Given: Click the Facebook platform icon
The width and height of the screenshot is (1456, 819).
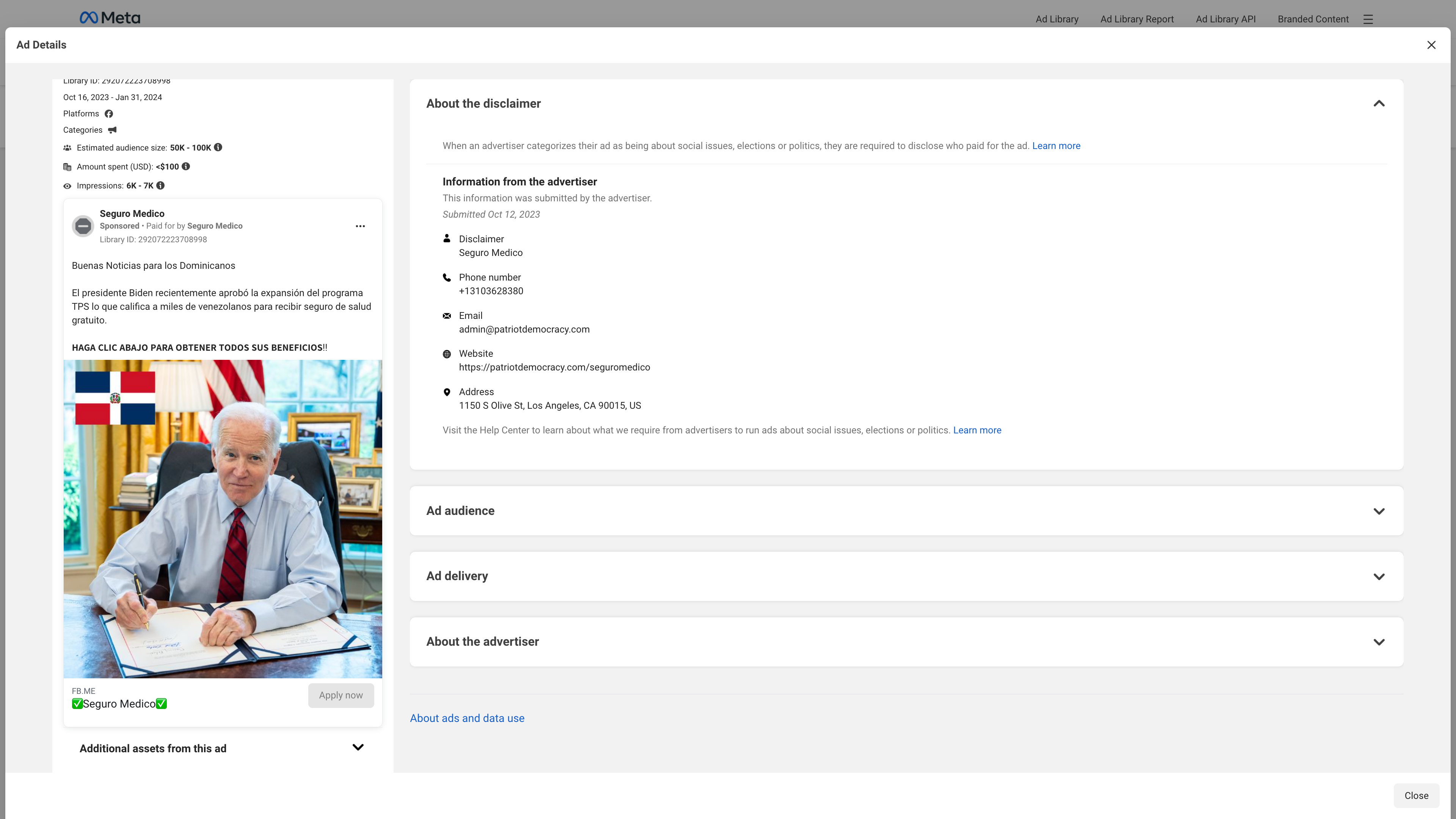Looking at the screenshot, I should tap(108, 114).
